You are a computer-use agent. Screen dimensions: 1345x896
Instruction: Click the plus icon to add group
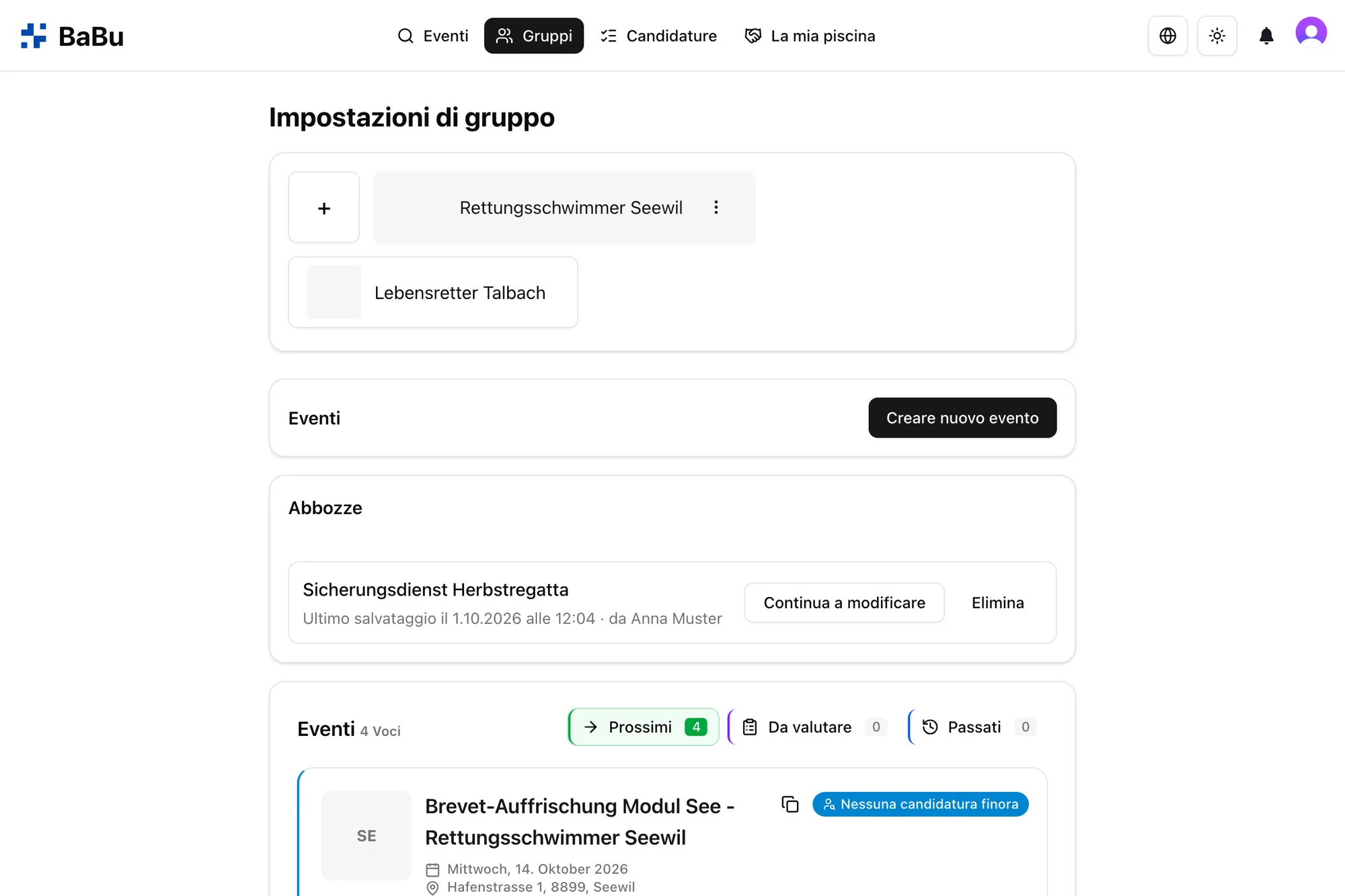[x=324, y=208]
